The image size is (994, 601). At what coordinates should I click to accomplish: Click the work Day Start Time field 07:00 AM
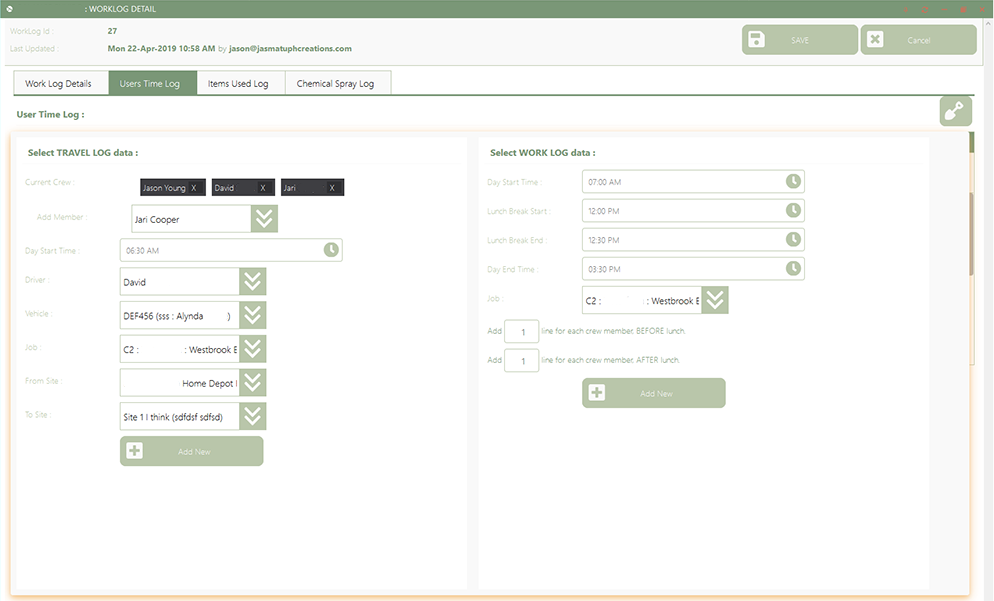coord(693,181)
